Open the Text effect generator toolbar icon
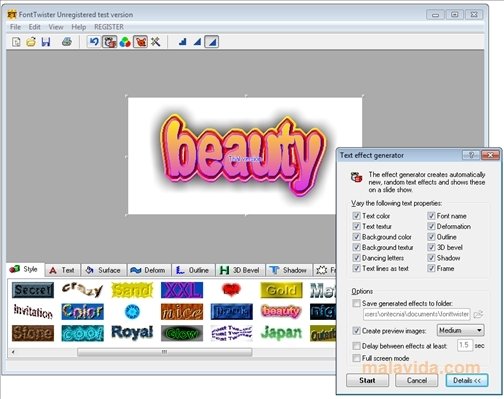504x399 pixels. pyautogui.click(x=109, y=42)
